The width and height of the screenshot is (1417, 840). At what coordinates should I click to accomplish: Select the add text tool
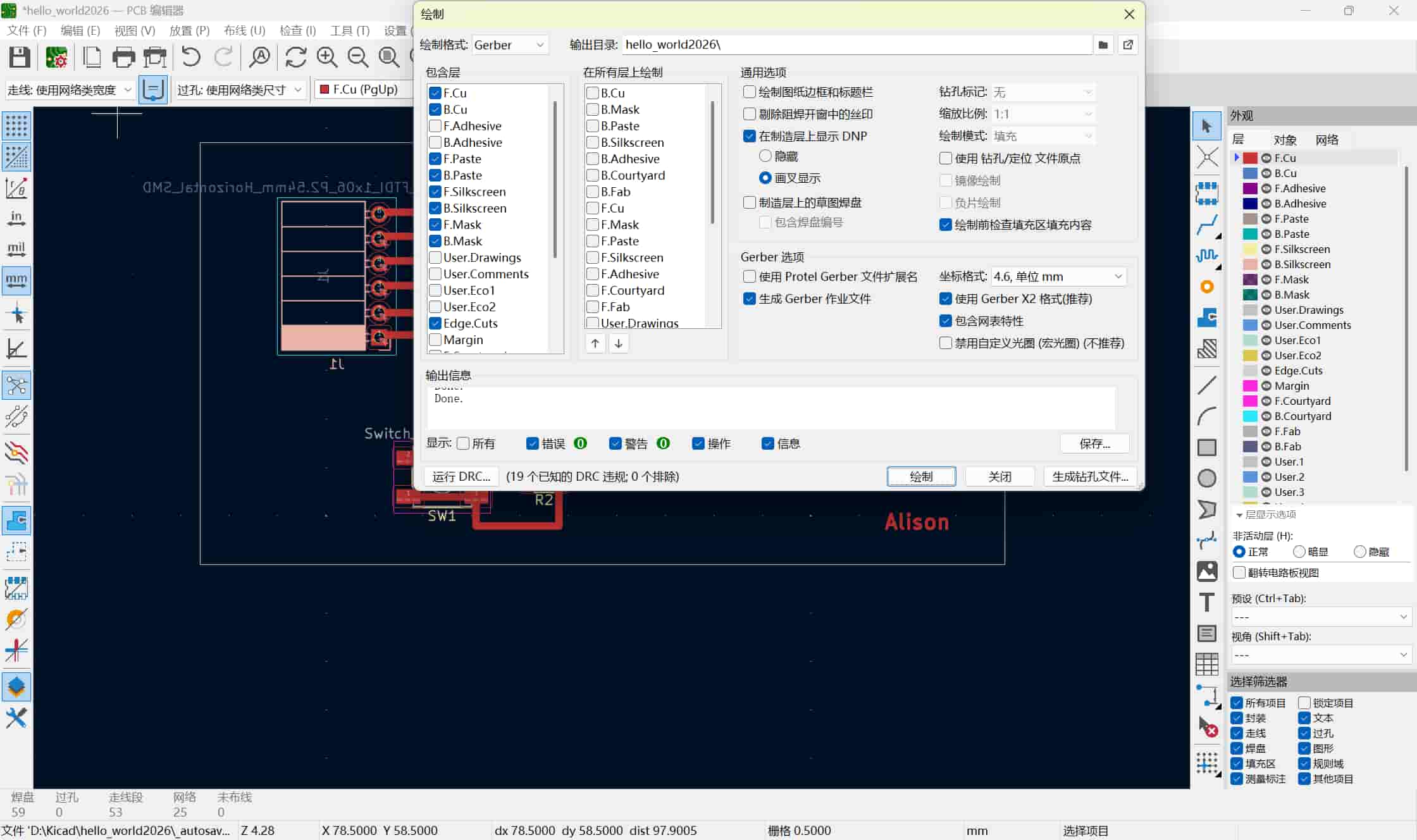pos(1206,602)
